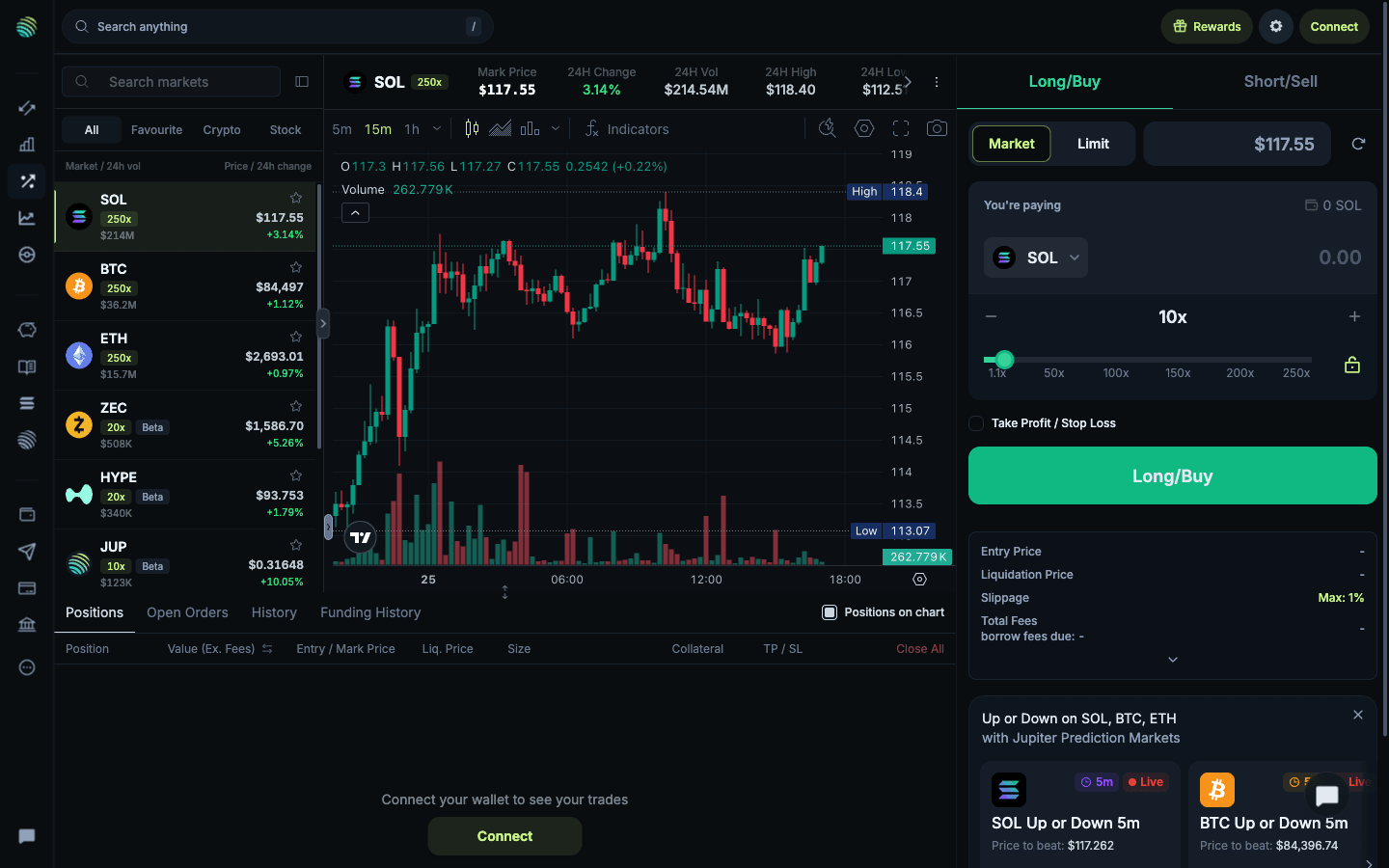
Task: Focus the Search markets field
Action: coord(172,82)
